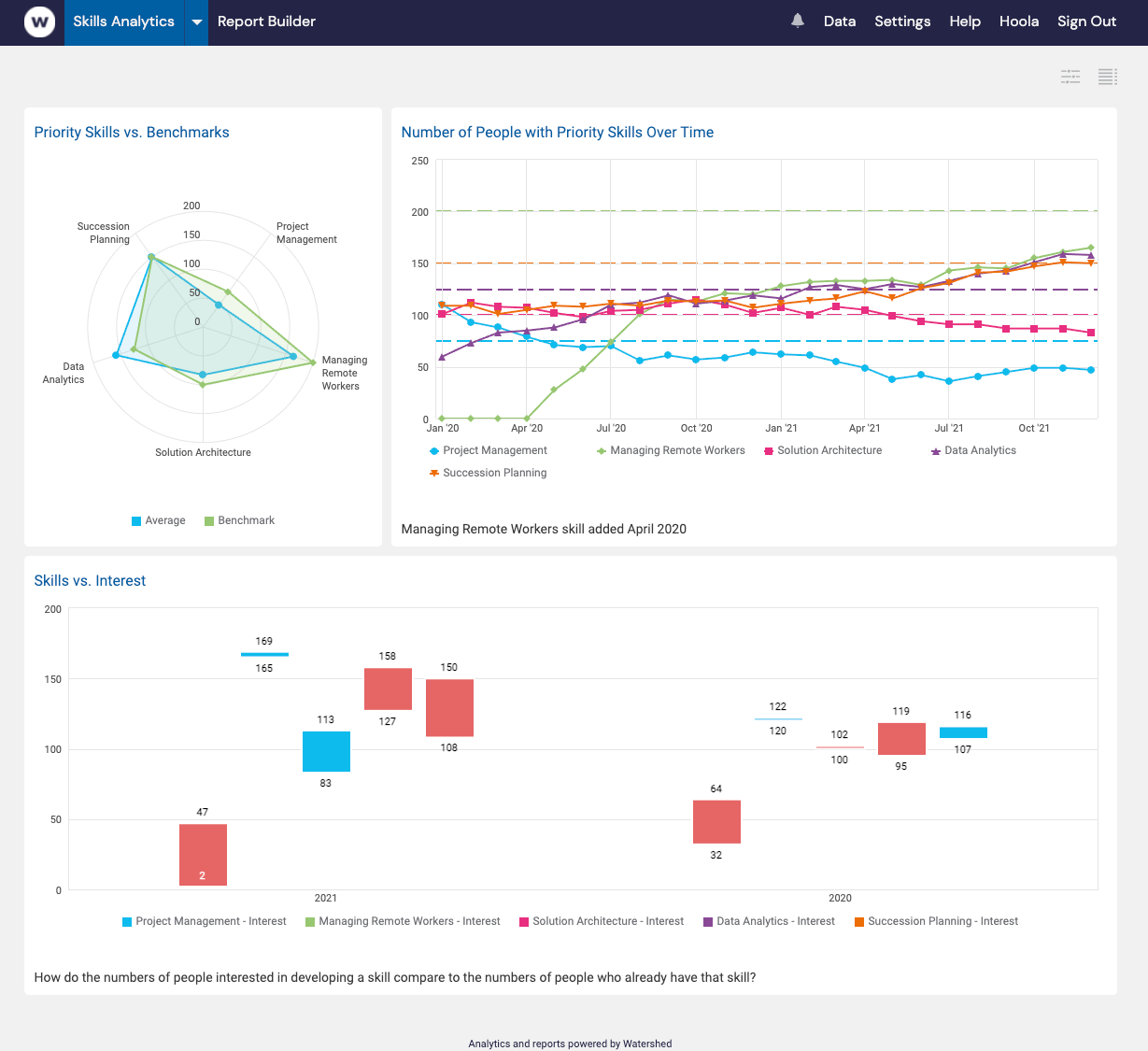Viewport: 1148px width, 1051px height.
Task: Open the Data menu
Action: click(x=839, y=21)
